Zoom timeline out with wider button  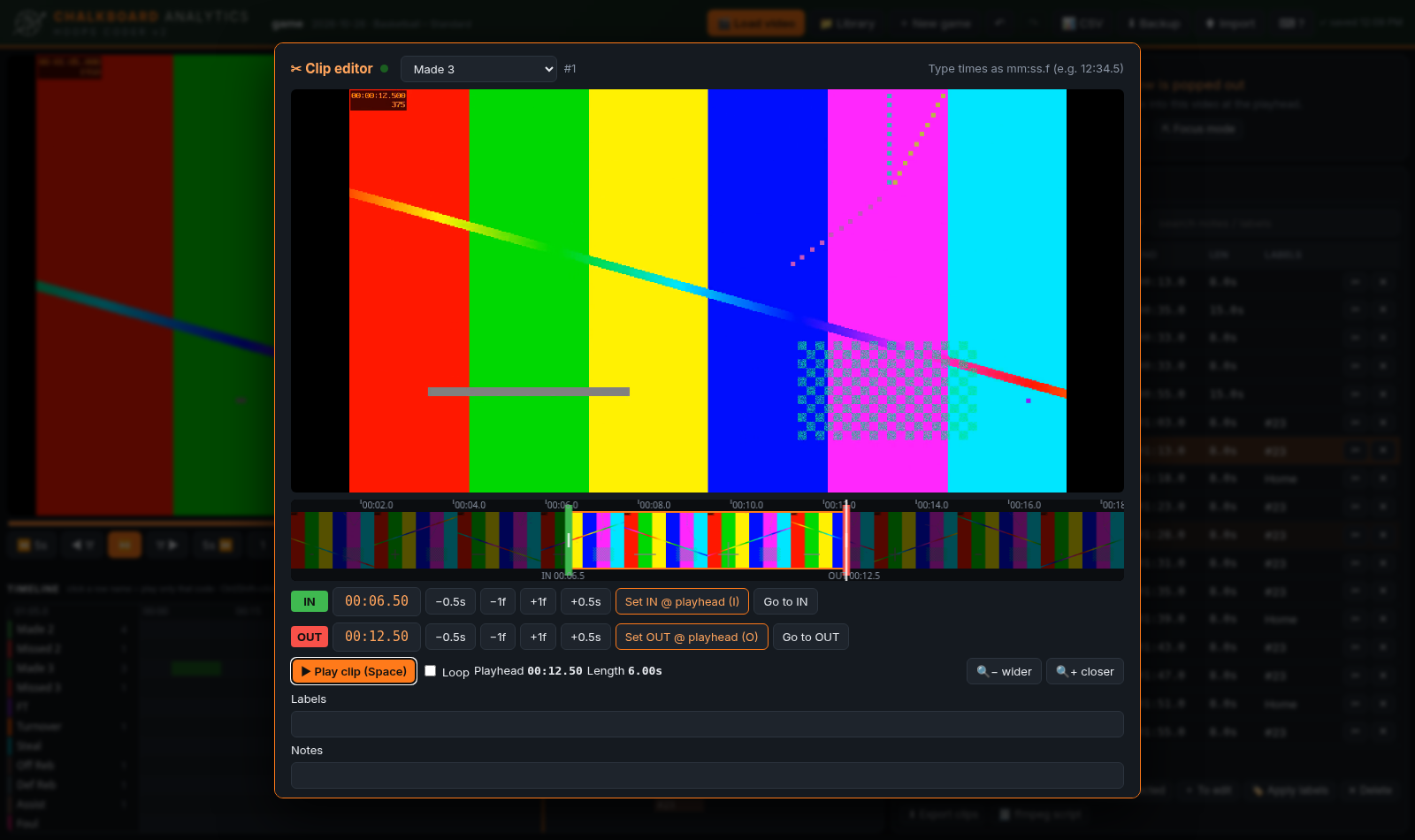point(1004,671)
